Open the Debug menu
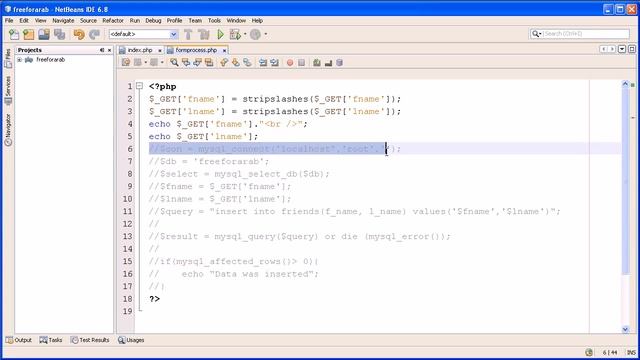Screen dimensions: 640x360 pyautogui.click(x=153, y=20)
